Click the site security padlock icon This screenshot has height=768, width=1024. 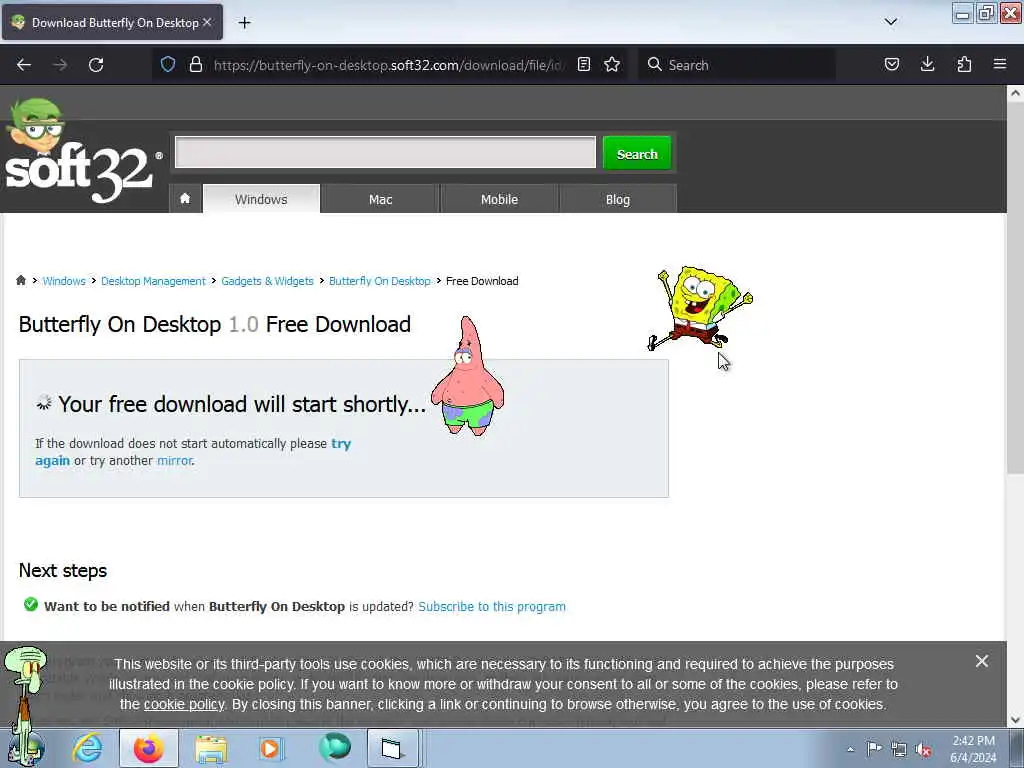[195, 65]
